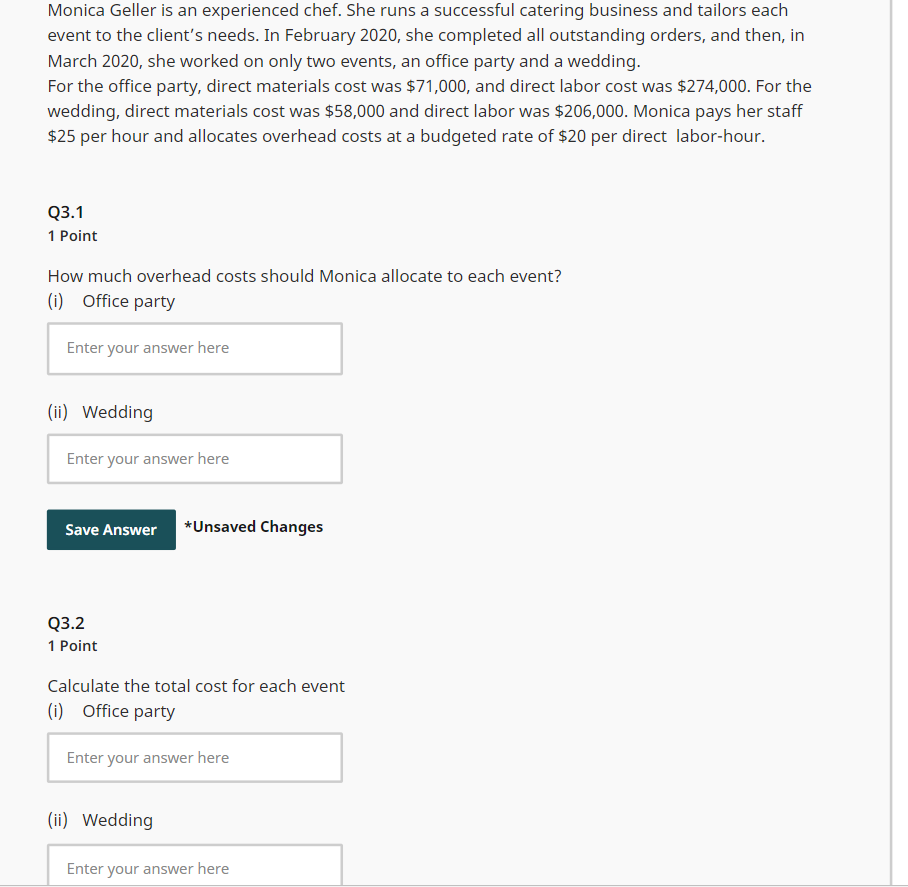The height and width of the screenshot is (887, 908).
Task: Focus the Q3.2 Office party answer box
Action: pos(195,758)
